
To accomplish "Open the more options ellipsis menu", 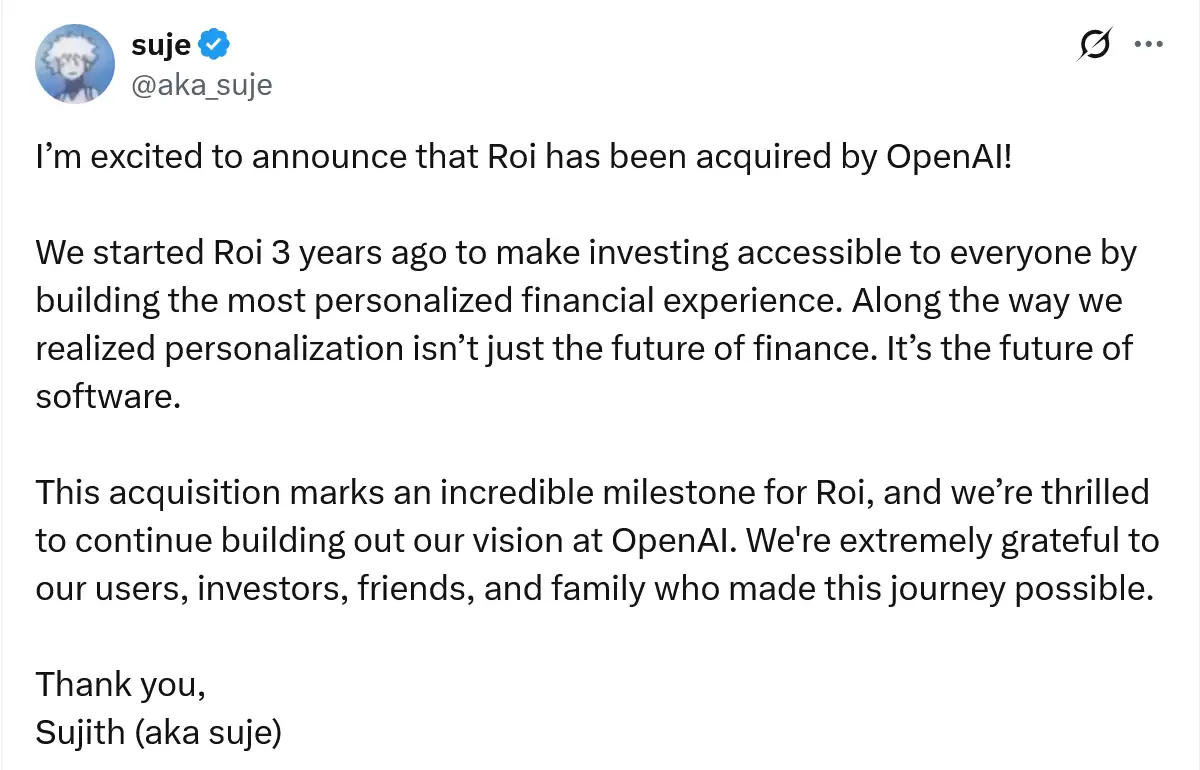I will (1150, 44).
